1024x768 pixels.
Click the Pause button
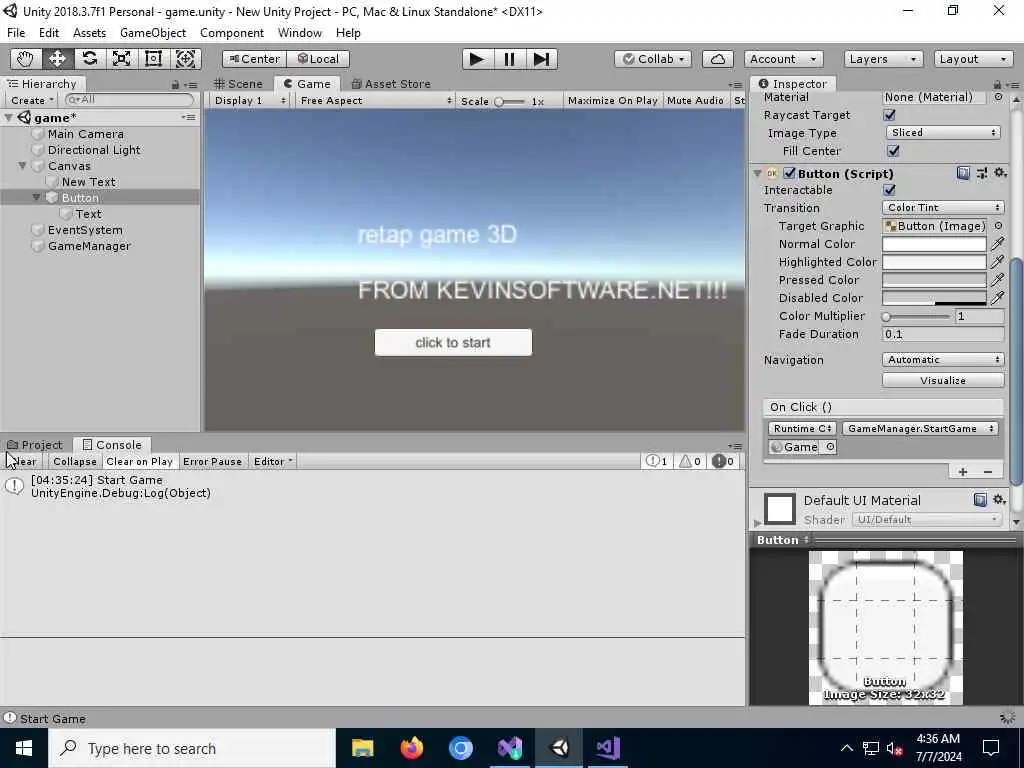click(509, 59)
